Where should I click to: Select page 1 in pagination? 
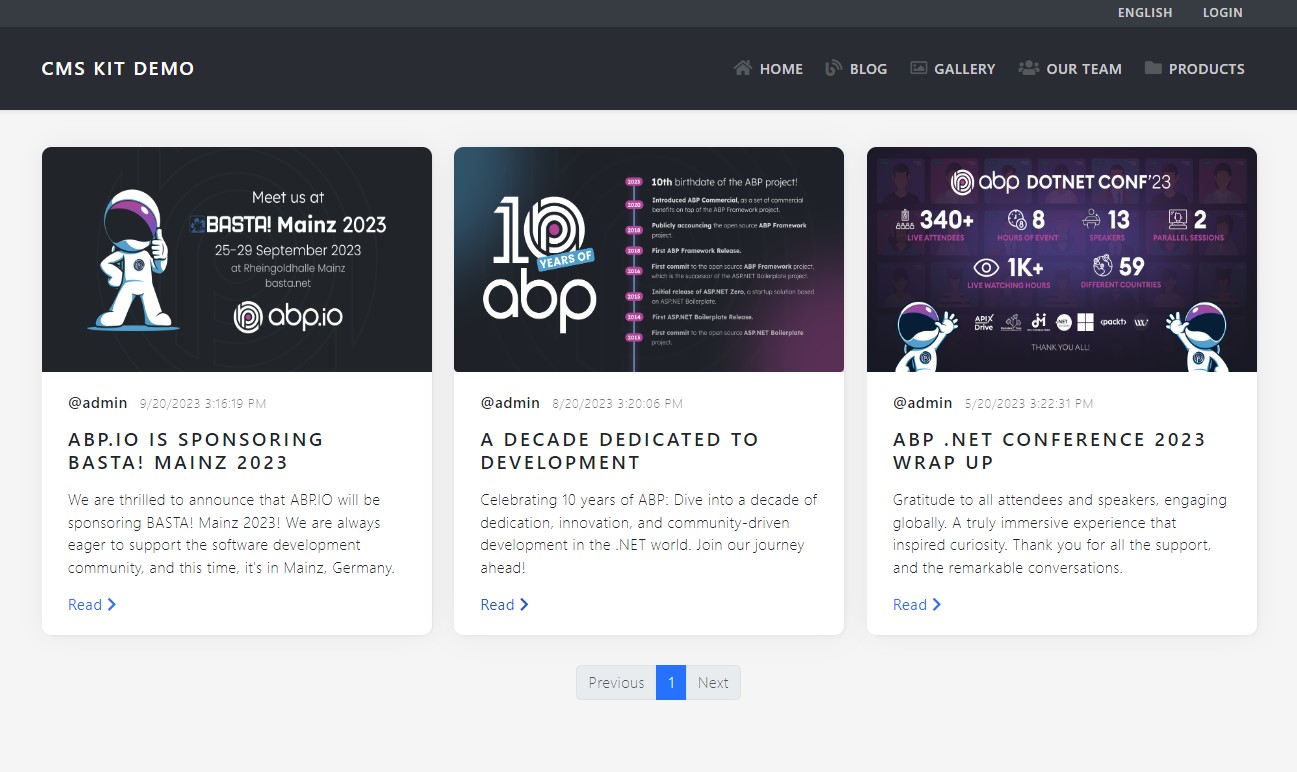point(671,683)
